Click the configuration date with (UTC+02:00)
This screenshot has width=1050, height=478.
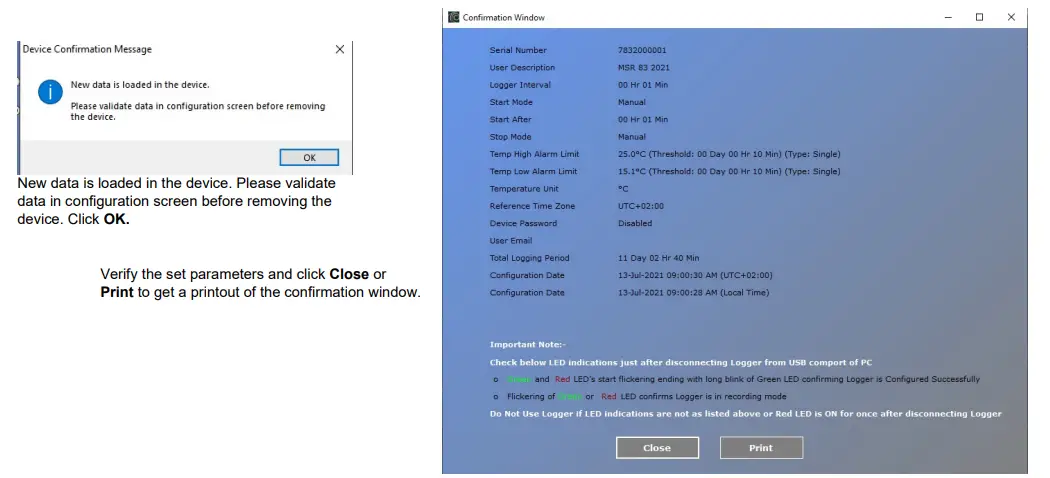695,276
